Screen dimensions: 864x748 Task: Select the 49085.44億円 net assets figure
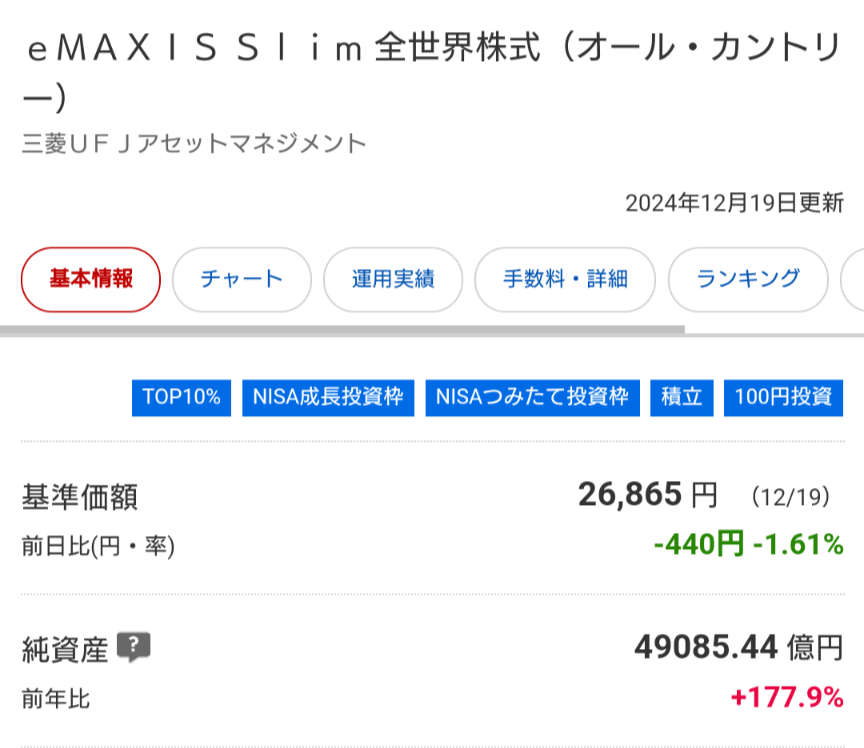(738, 648)
